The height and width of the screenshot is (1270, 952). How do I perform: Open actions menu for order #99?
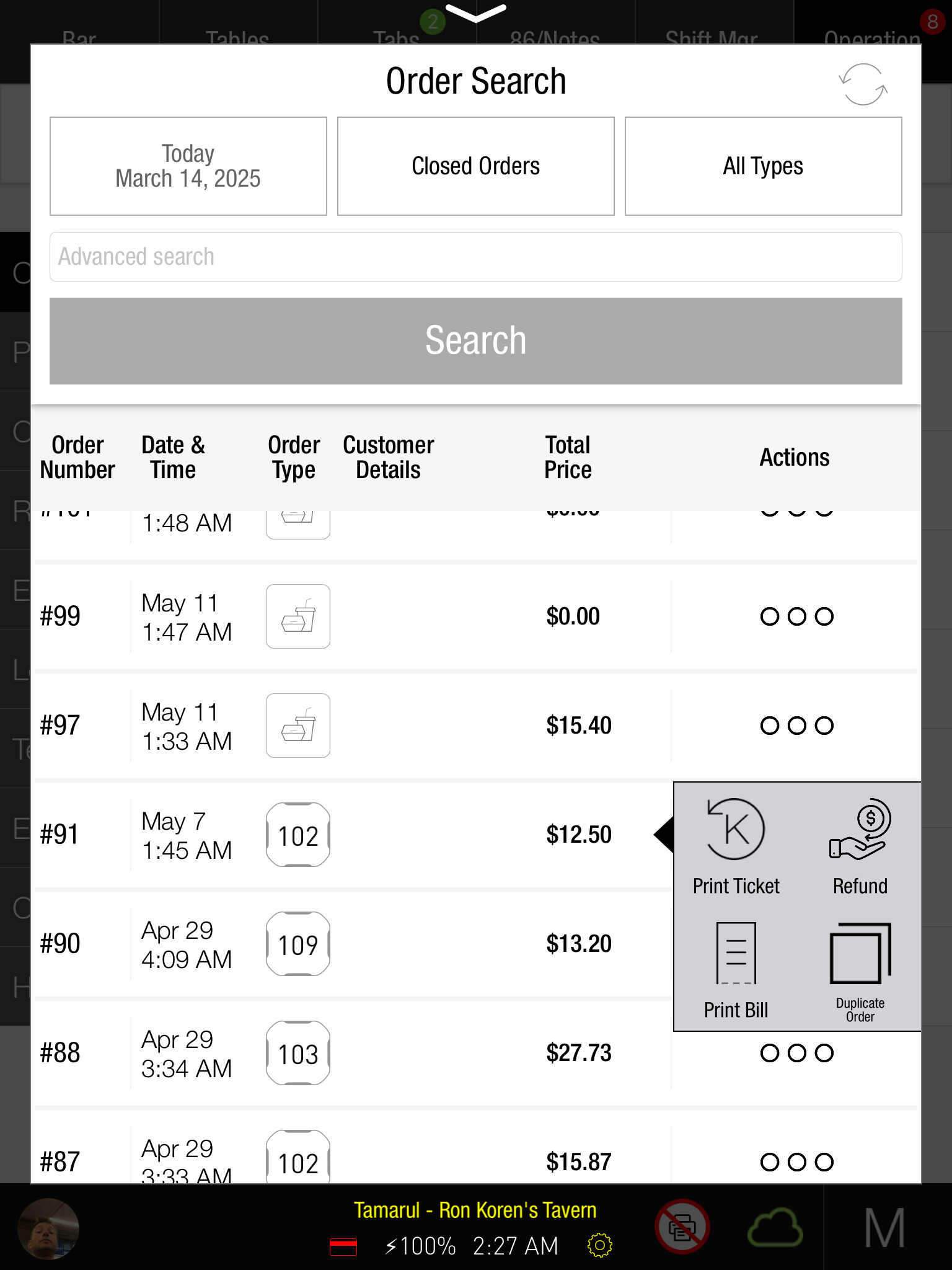796,616
